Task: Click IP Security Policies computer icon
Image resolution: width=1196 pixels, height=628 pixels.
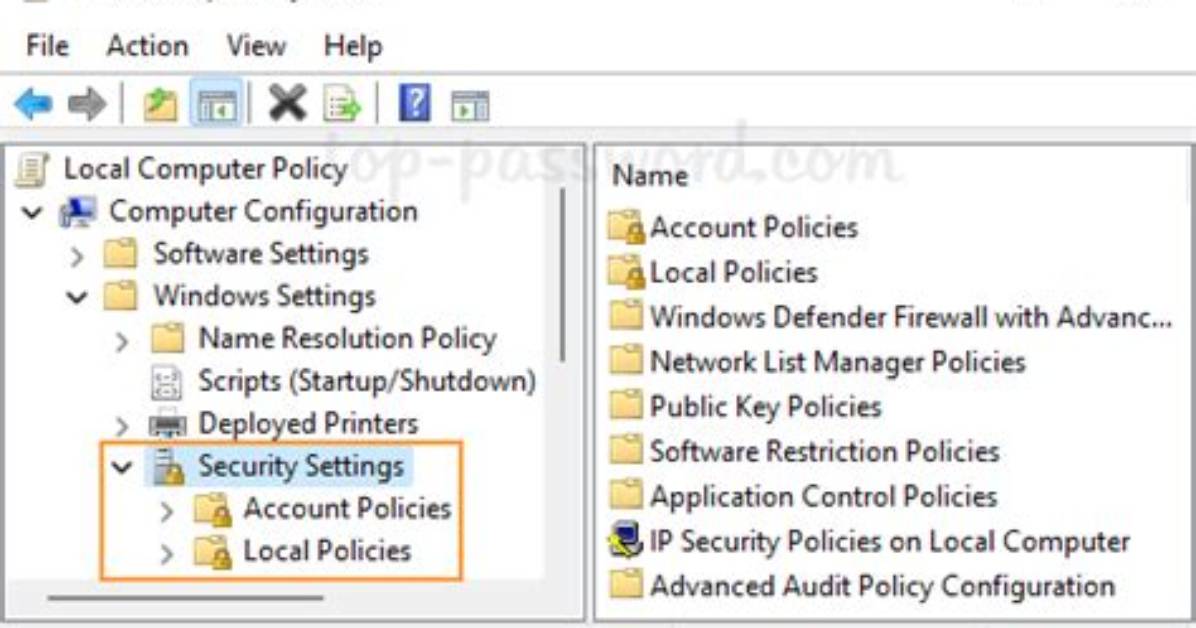Action: click(x=625, y=540)
